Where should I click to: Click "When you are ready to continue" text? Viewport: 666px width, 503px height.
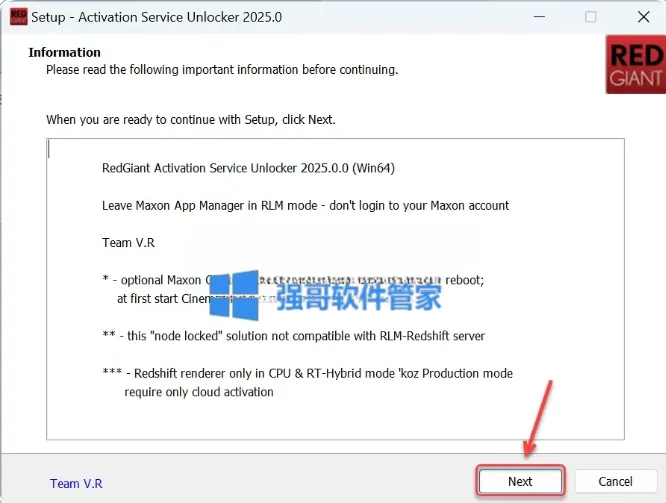(x=191, y=120)
